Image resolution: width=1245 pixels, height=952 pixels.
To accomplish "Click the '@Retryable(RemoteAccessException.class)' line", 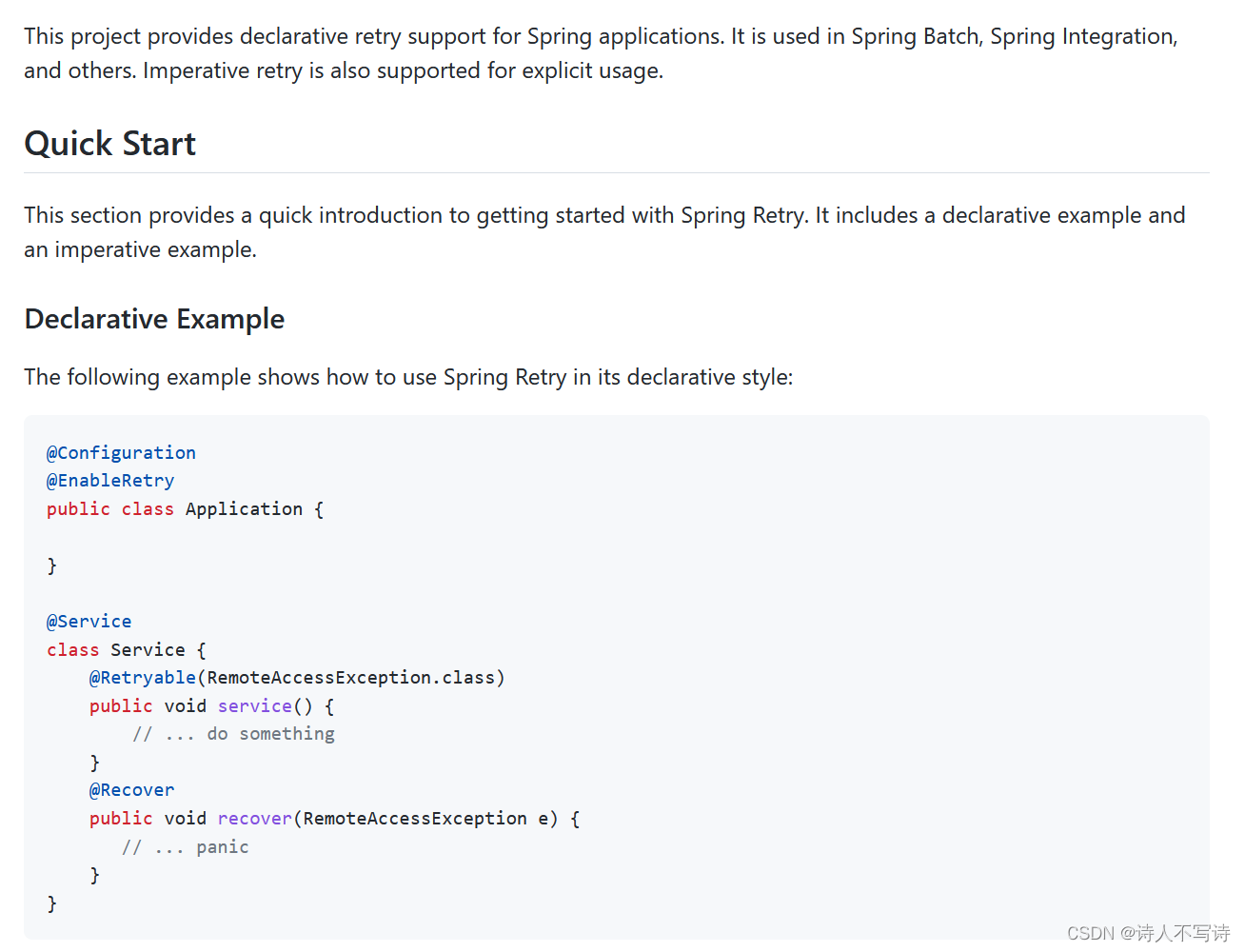I will coord(297,678).
